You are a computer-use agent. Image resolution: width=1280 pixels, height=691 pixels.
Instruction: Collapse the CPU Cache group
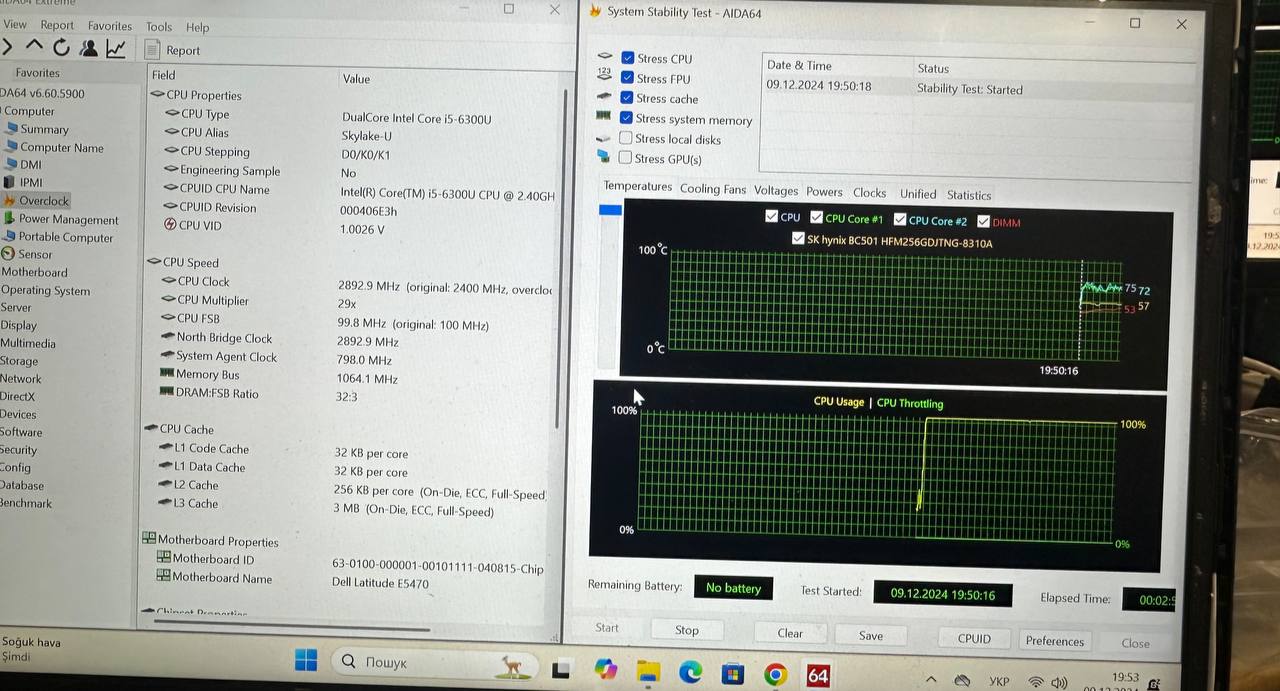pos(150,429)
